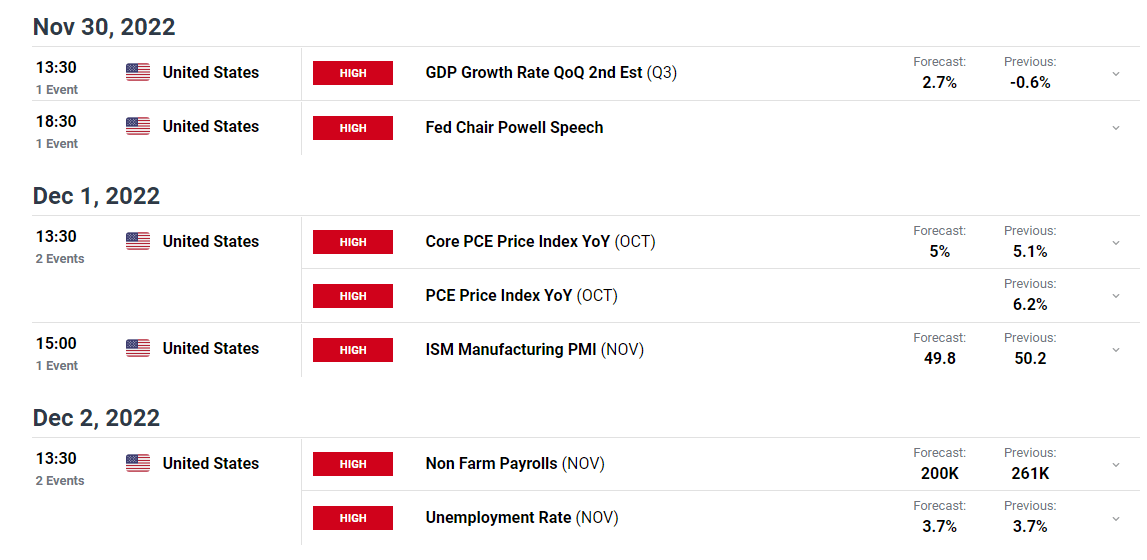
Task: Select the Dec 2, 2022 date header
Action: (x=96, y=417)
